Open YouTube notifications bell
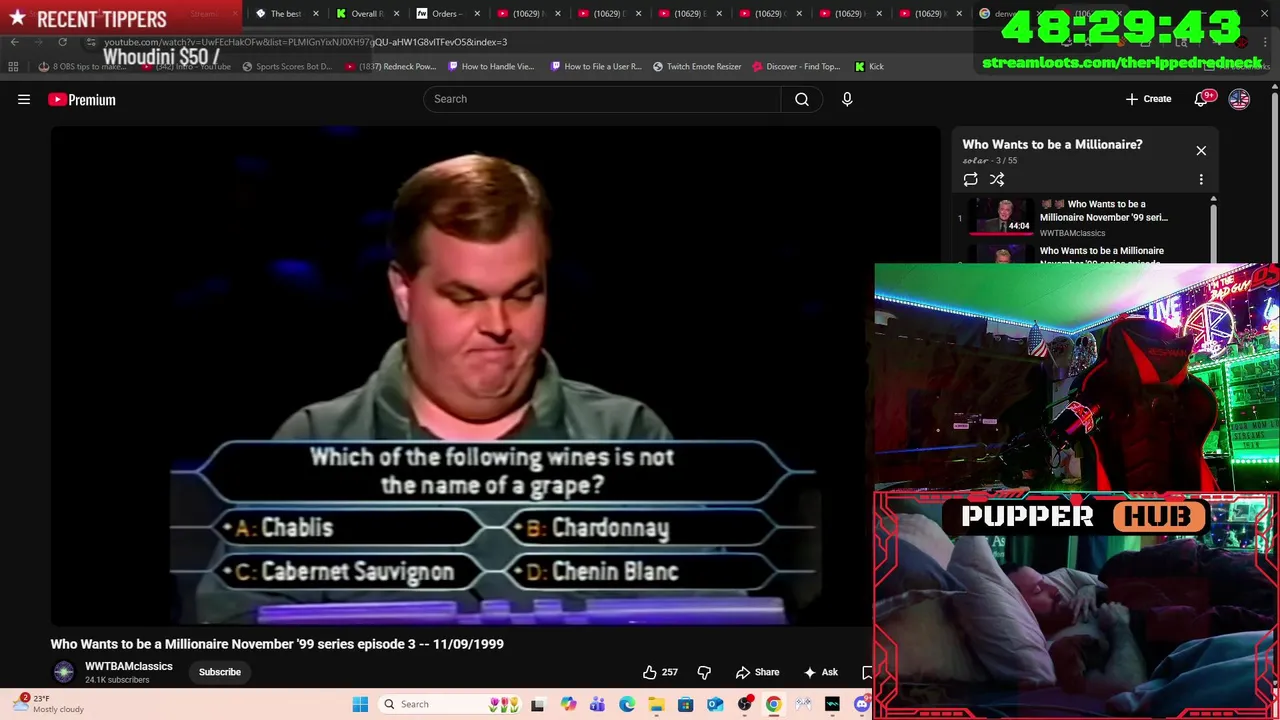 (x=1202, y=99)
